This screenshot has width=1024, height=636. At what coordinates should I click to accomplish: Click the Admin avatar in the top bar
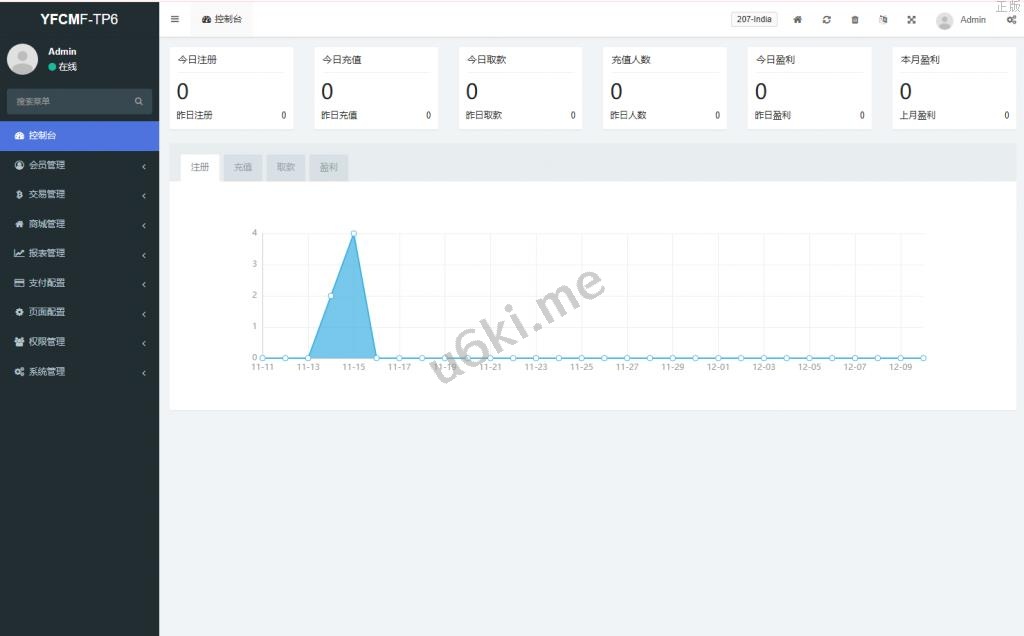(944, 21)
